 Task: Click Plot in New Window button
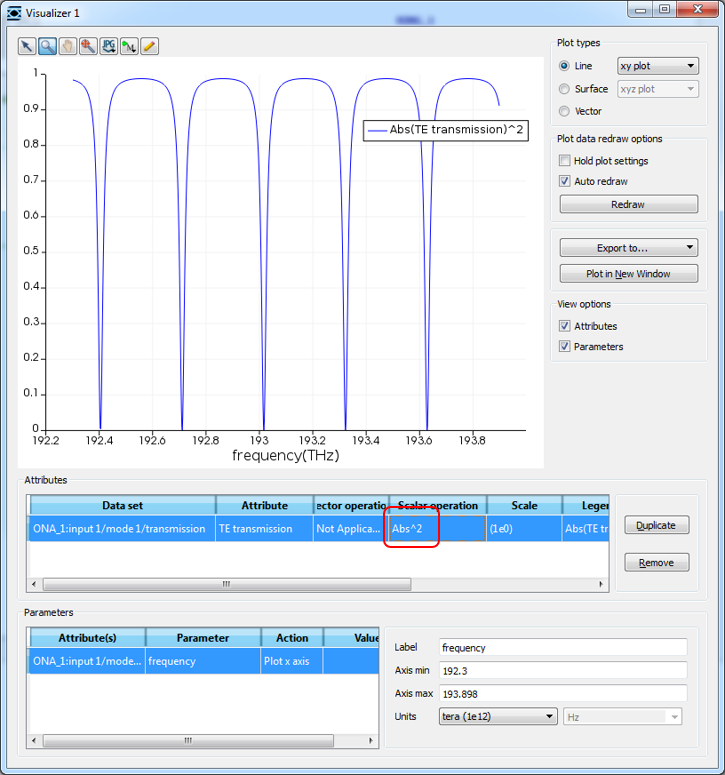[629, 273]
